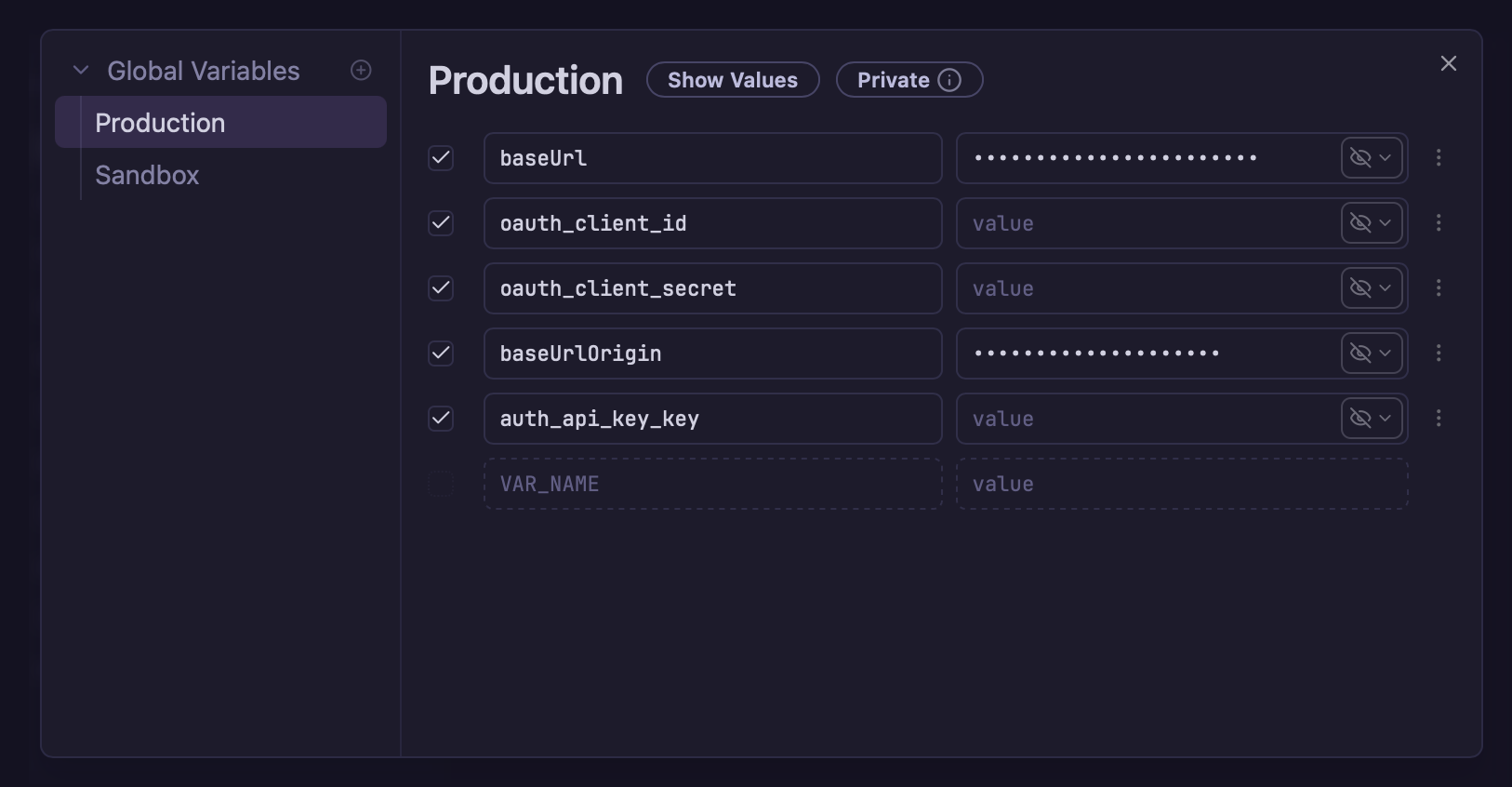Open visibility dropdown for oauth_client_secret value
This screenshot has height=787, width=1512.
(x=1372, y=288)
